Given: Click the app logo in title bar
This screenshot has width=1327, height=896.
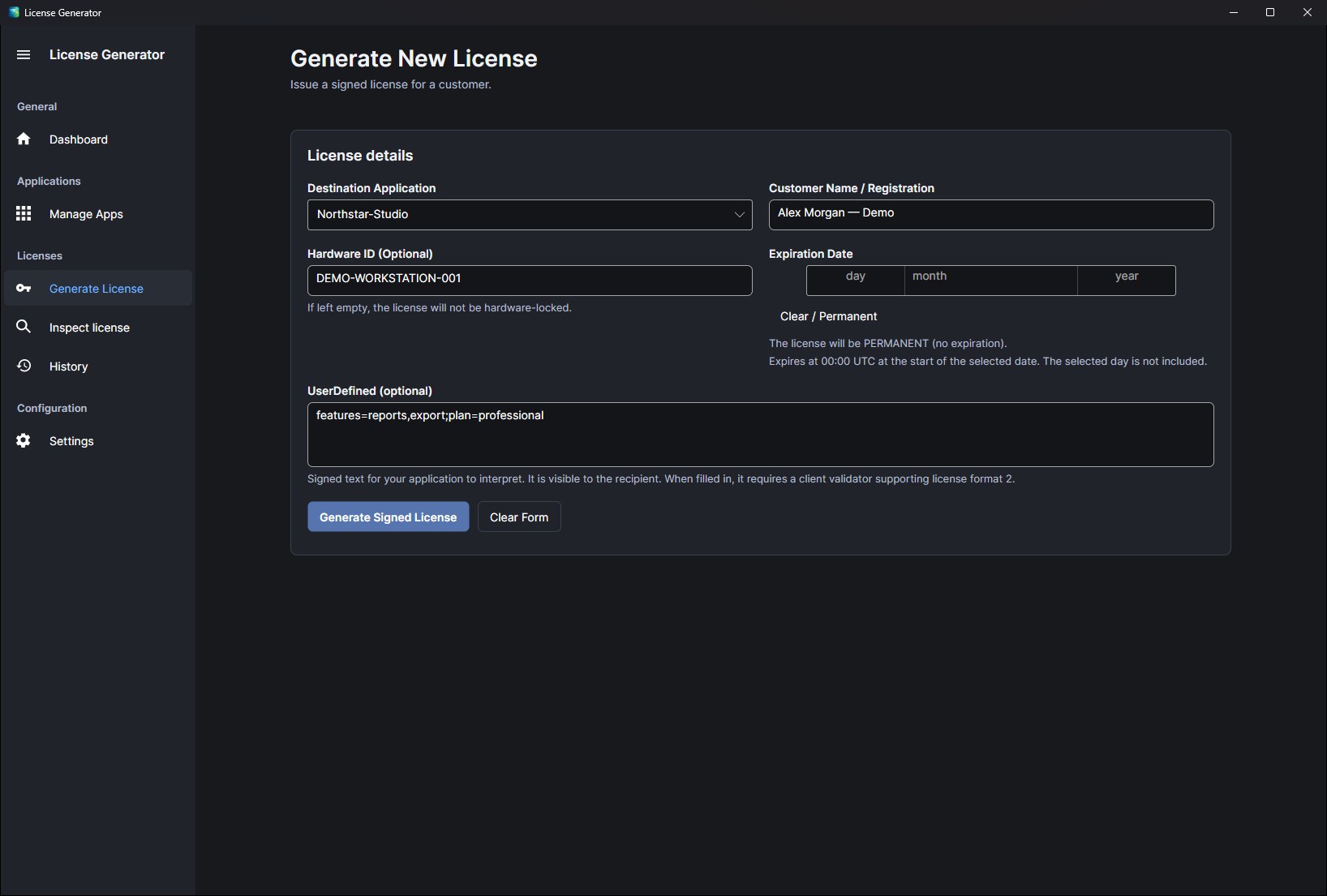Looking at the screenshot, I should 14,12.
